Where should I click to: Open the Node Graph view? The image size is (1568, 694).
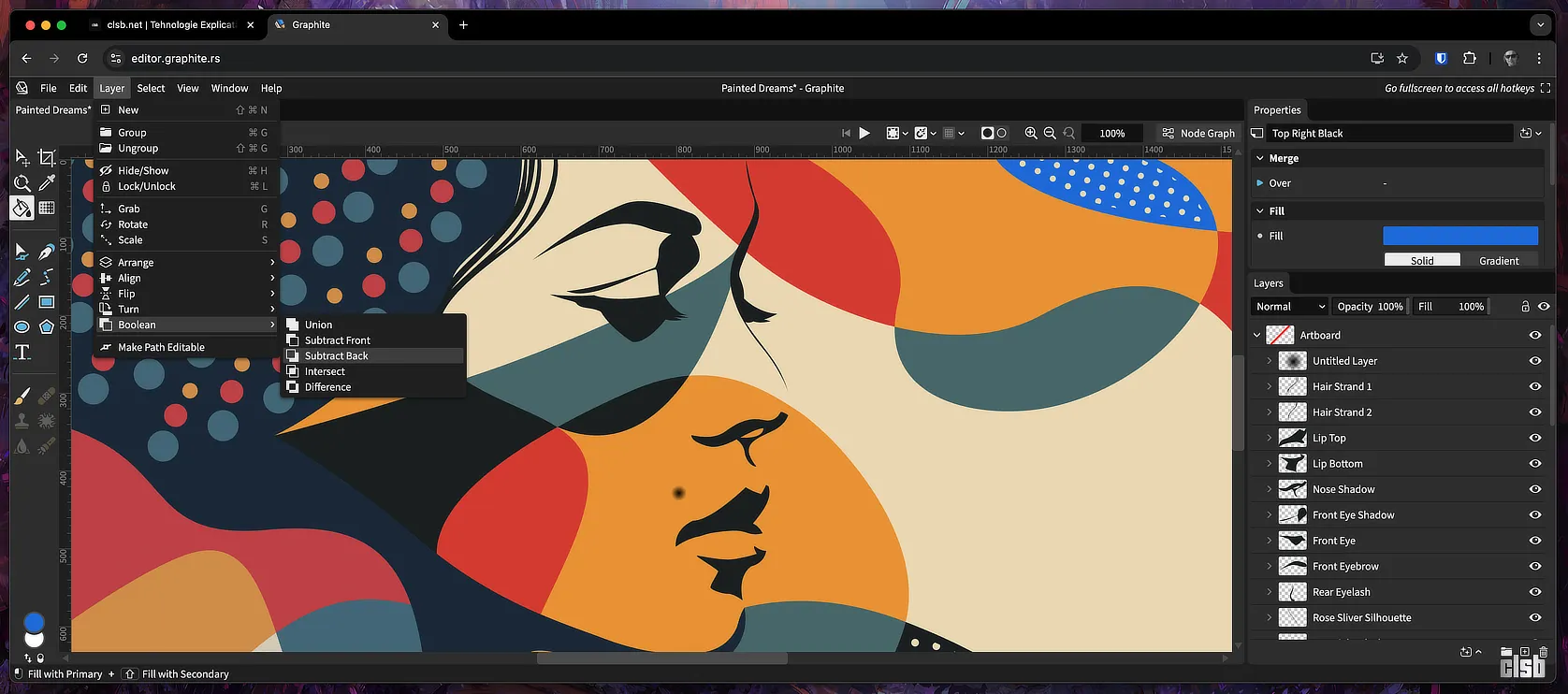click(x=1198, y=133)
